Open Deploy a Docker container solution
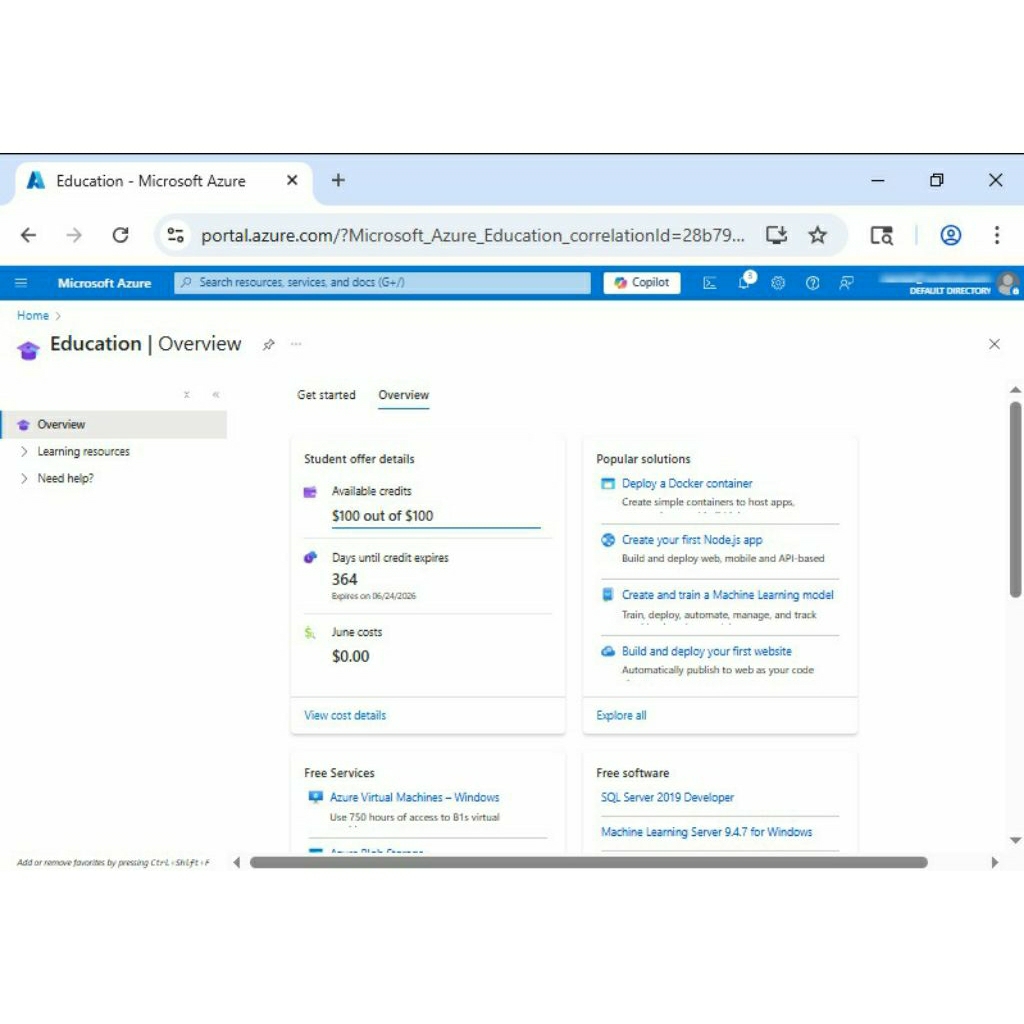 686,483
